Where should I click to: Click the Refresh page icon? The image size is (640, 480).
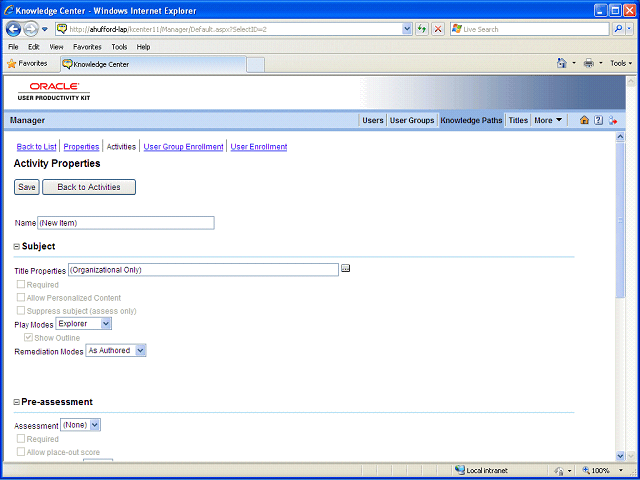(422, 29)
